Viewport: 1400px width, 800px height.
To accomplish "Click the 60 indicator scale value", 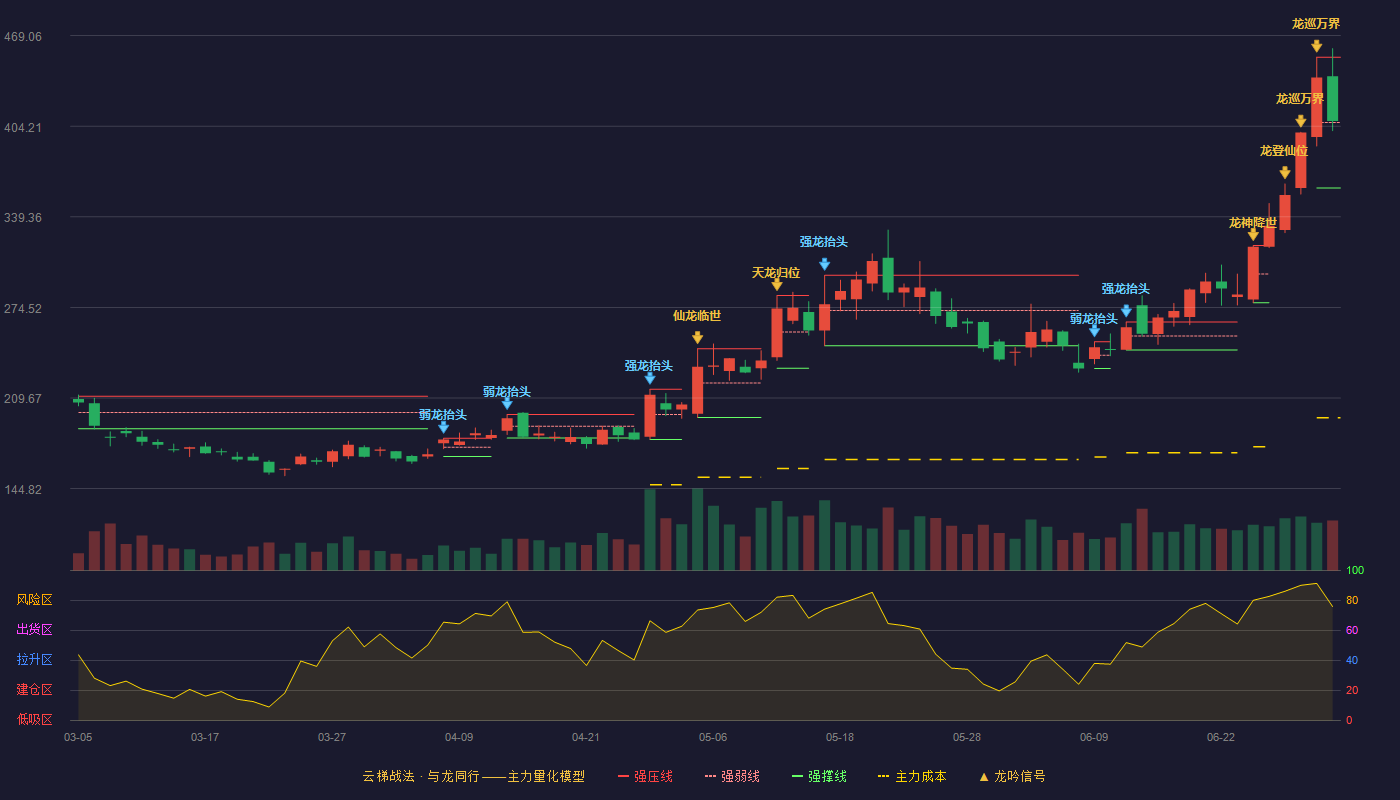I will 1352,631.
